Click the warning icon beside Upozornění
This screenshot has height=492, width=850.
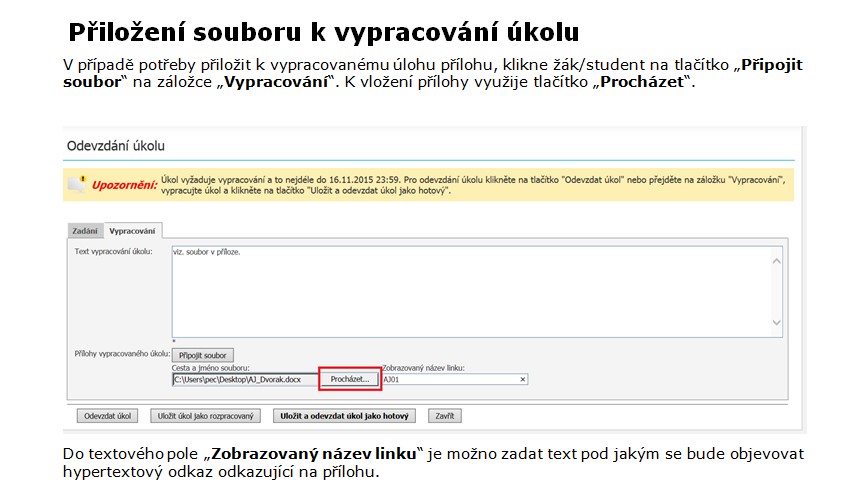click(77, 185)
